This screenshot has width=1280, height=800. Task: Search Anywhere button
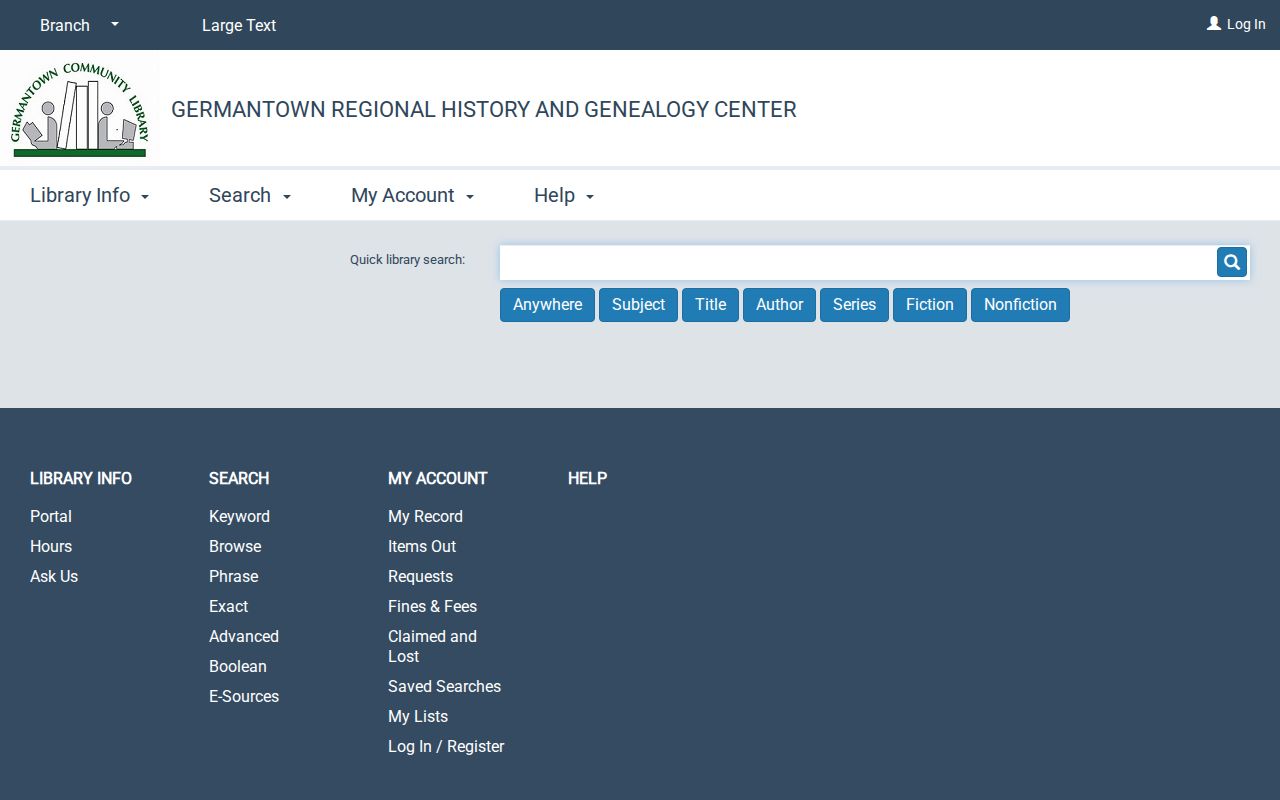point(548,305)
